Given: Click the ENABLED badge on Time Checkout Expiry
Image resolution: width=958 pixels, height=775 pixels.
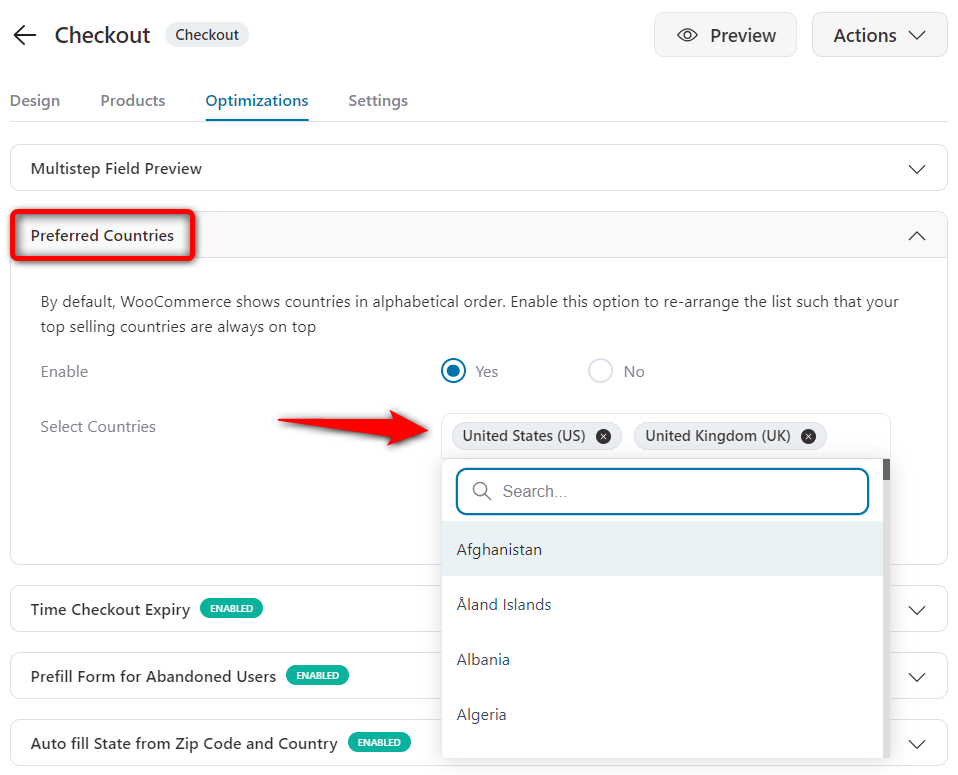Looking at the screenshot, I should 231,608.
